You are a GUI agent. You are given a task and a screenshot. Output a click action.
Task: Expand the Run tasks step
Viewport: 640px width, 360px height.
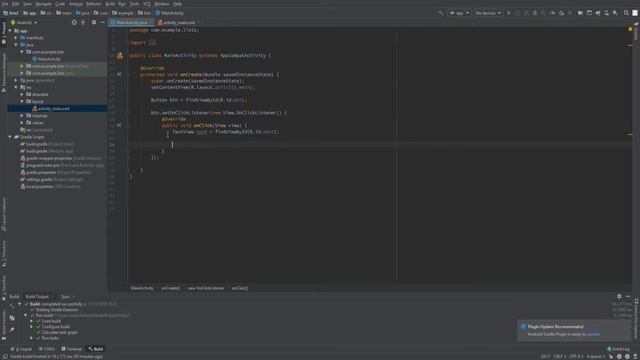[x=31, y=338]
